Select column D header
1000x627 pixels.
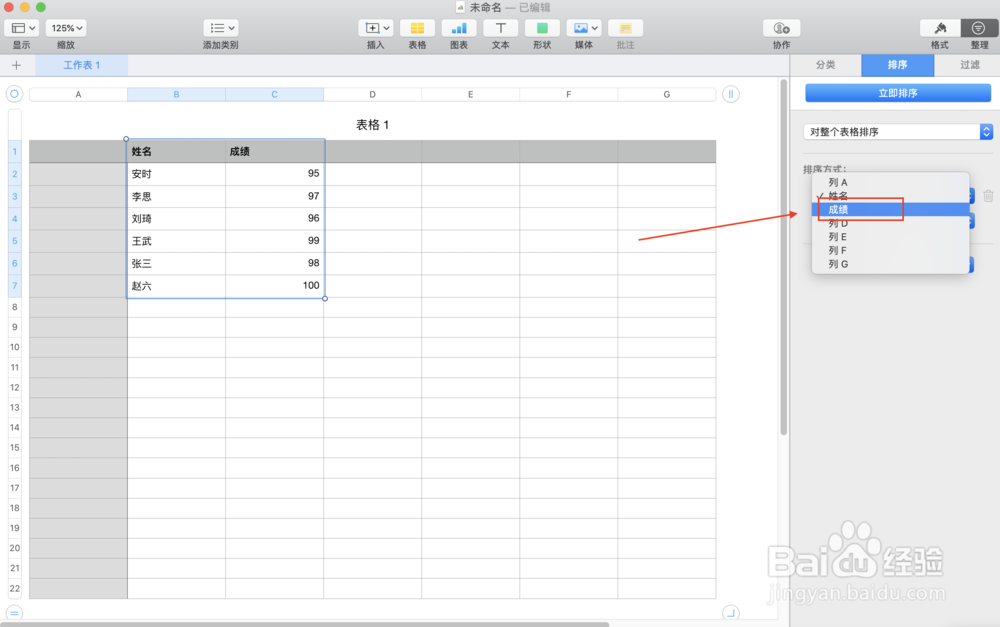point(372,94)
